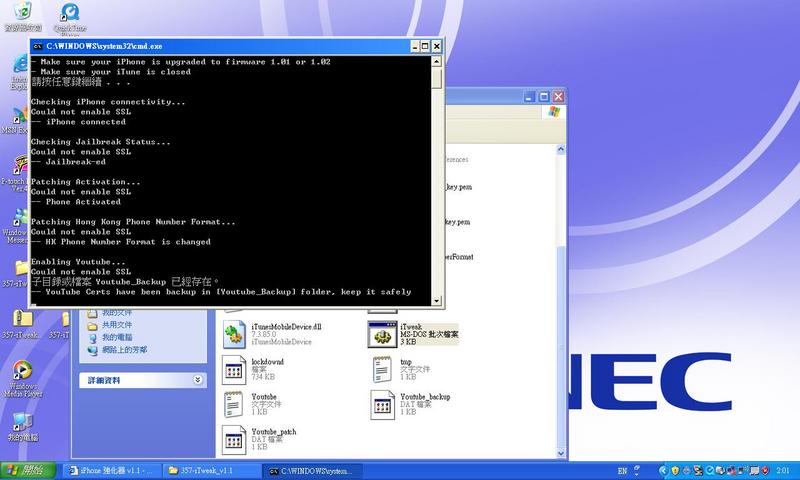The image size is (800, 480).
Task: Open 共用文件 link in Explorer sidebar
Action: point(117,325)
